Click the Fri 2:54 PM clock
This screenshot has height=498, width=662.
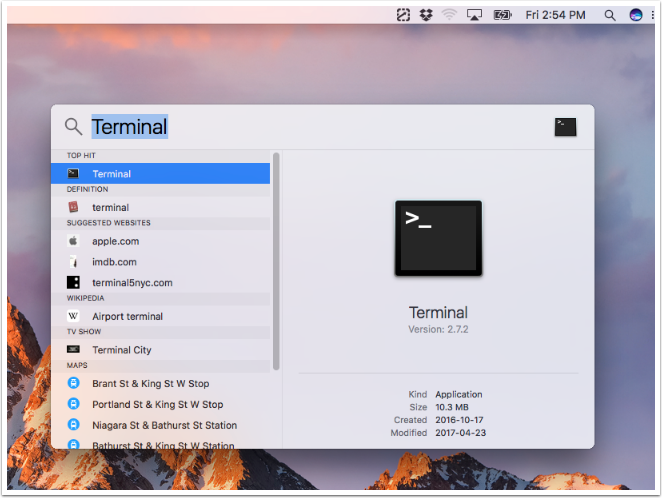click(x=555, y=15)
